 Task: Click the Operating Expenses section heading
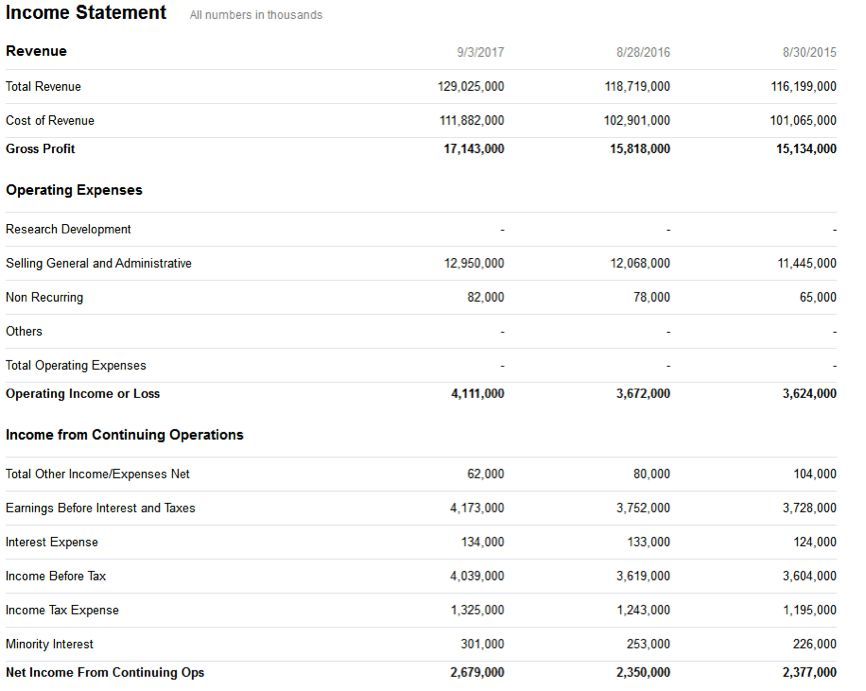74,190
